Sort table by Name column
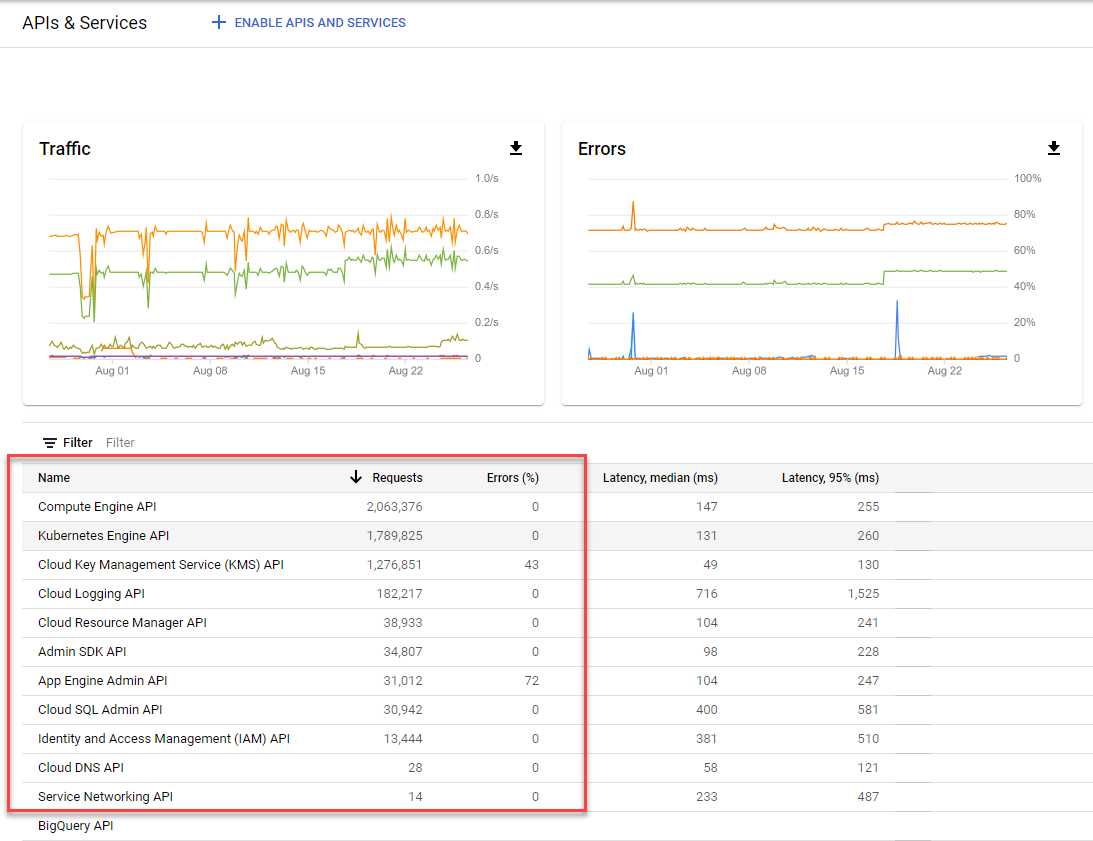Viewport: 1093px width, 841px height. pos(54,478)
